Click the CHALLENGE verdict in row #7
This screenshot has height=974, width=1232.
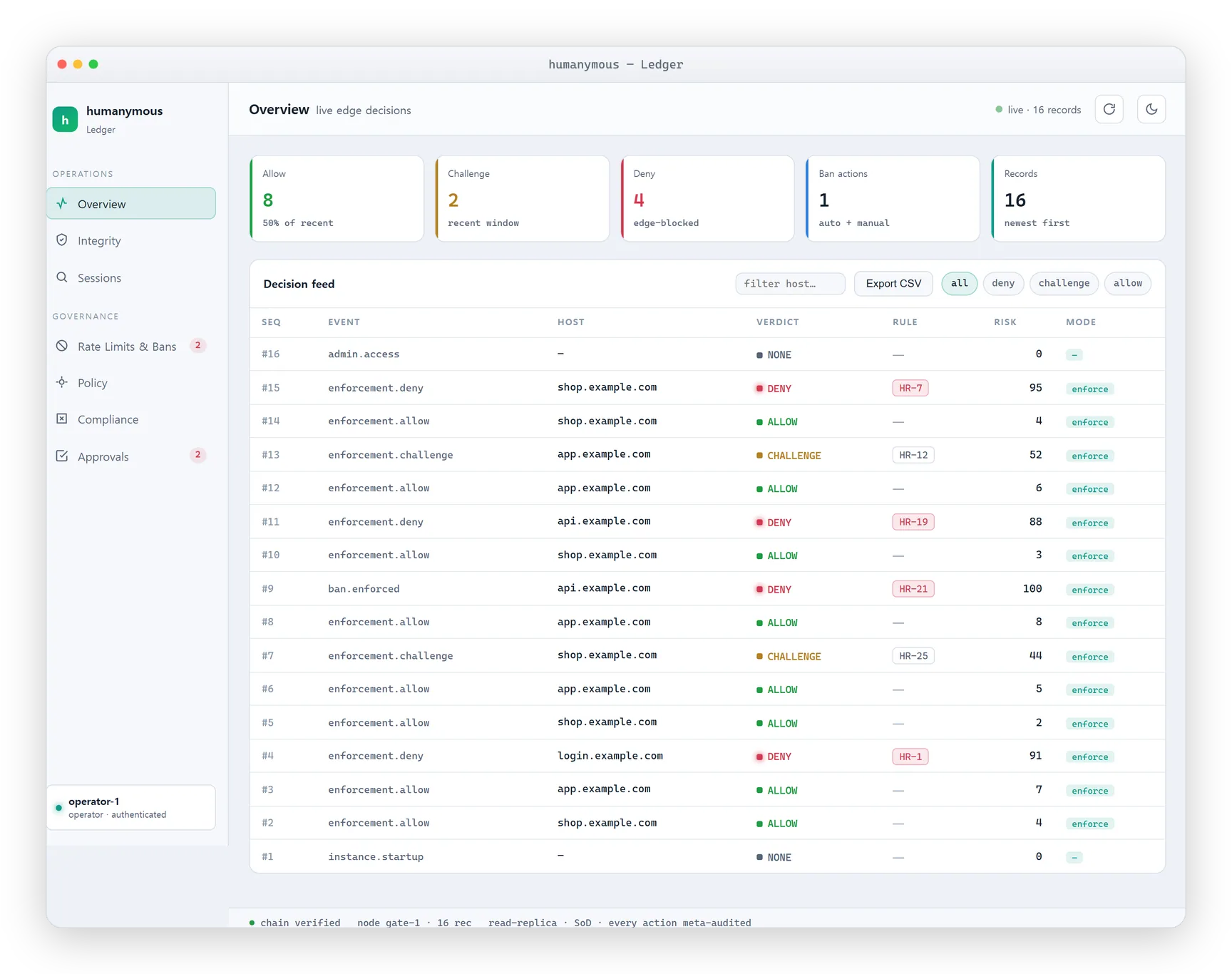pyautogui.click(x=789, y=657)
